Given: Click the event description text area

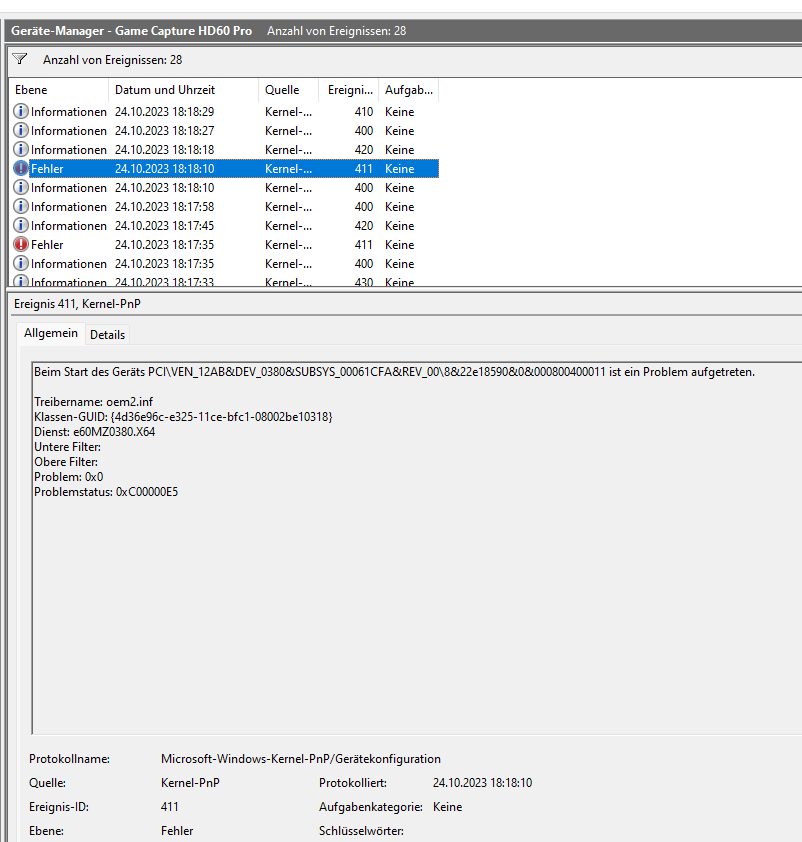Looking at the screenshot, I should pos(417,548).
